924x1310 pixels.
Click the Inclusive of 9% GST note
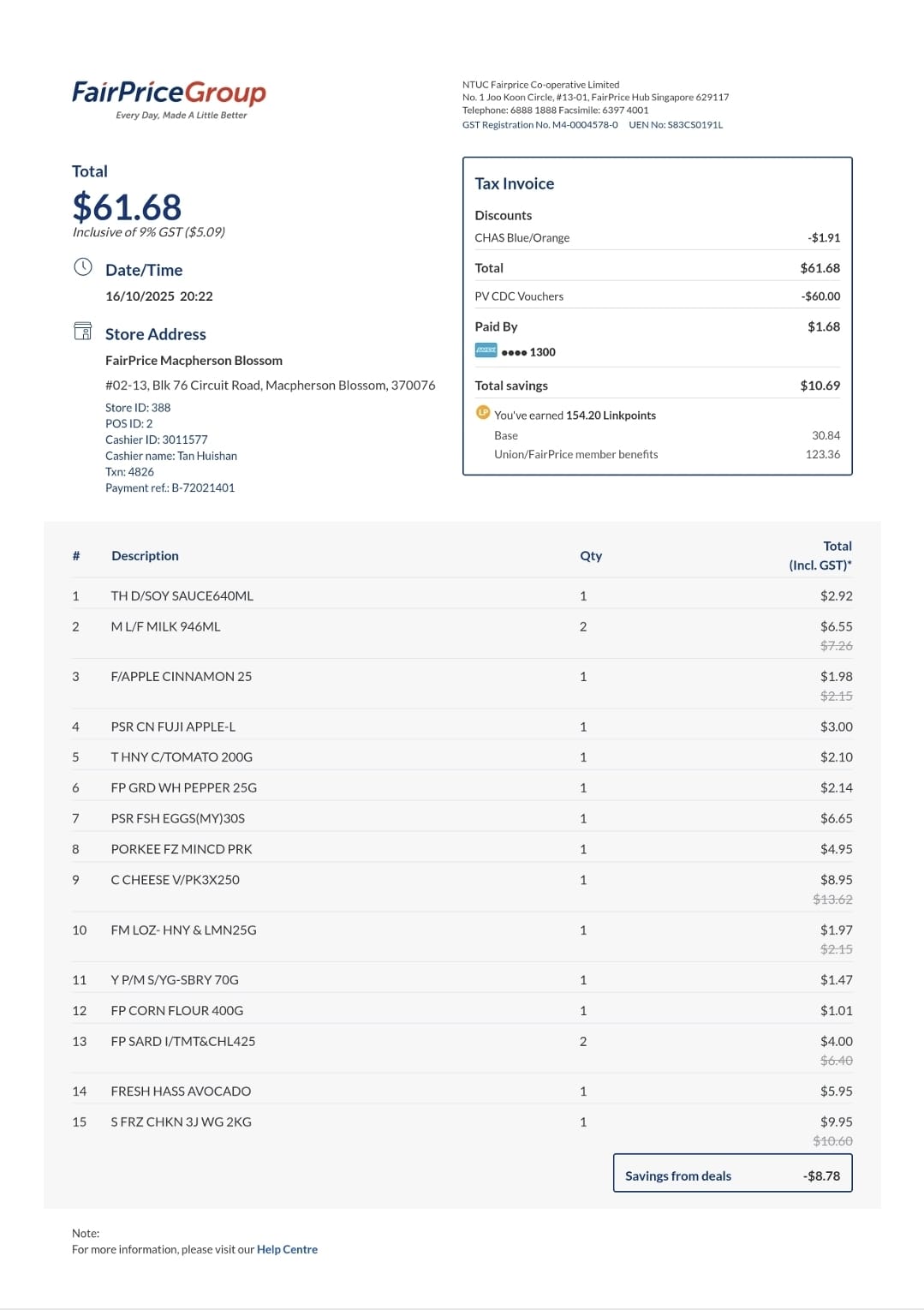coord(149,233)
